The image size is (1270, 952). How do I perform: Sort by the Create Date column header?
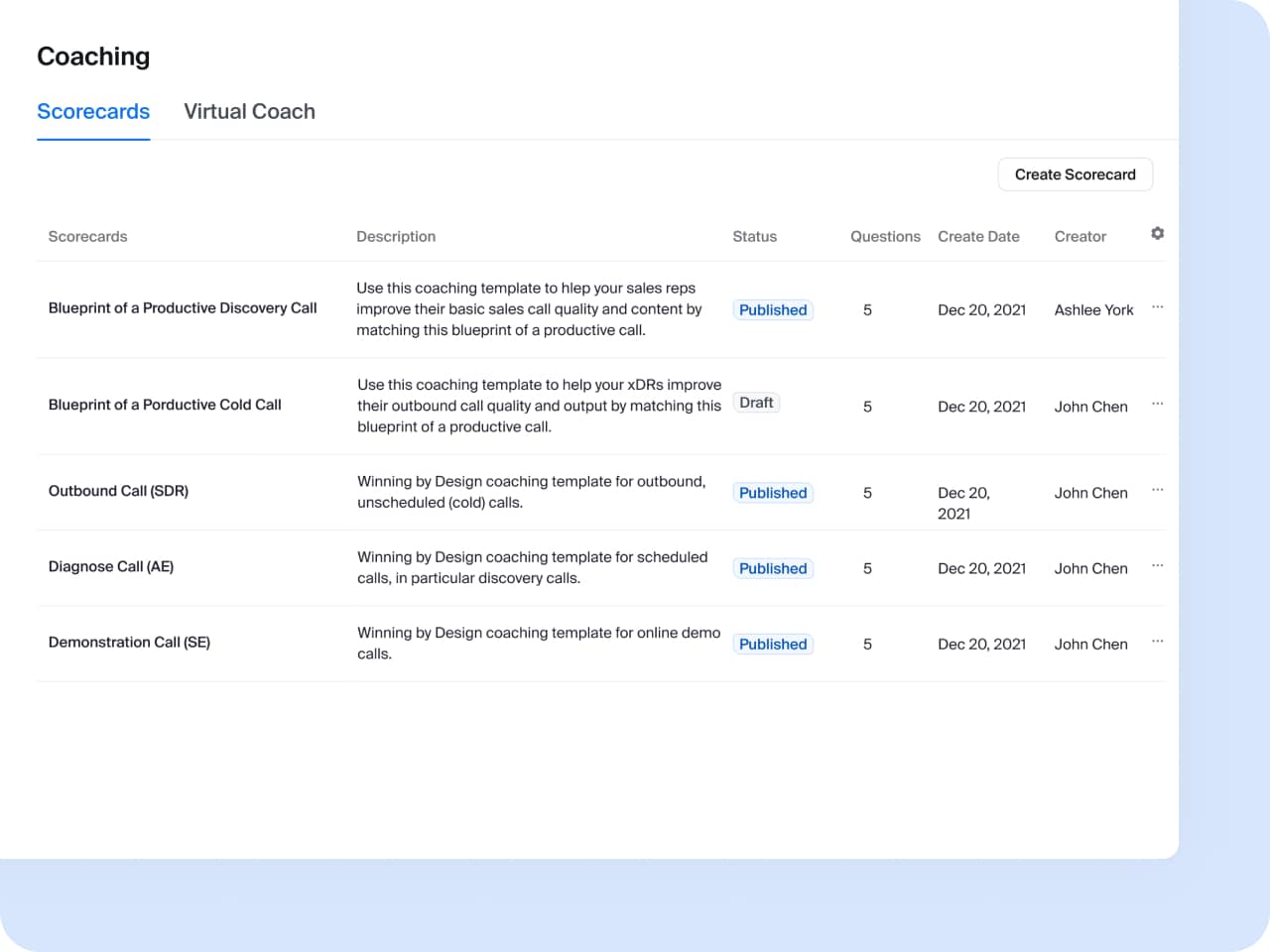click(x=978, y=237)
